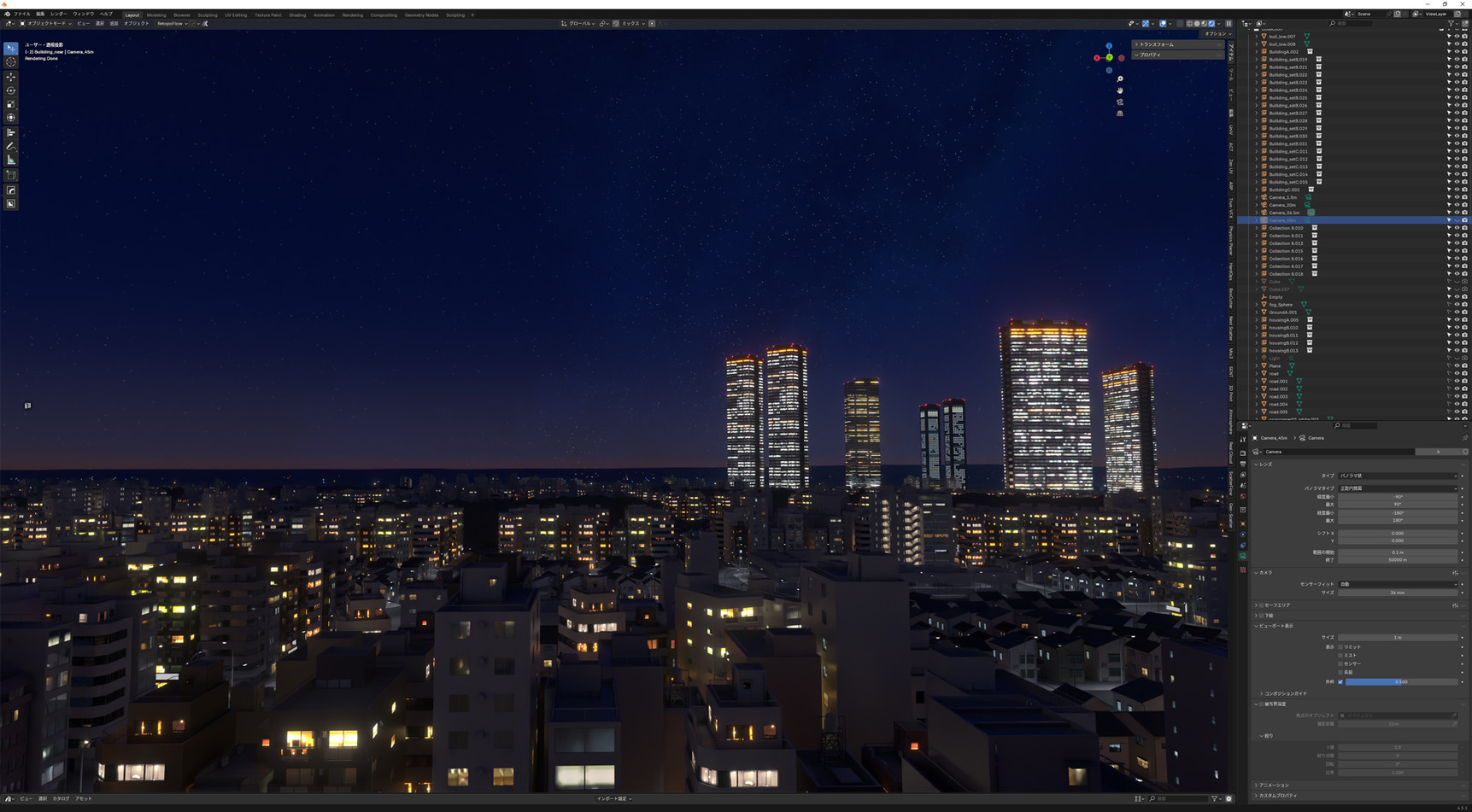1472x812 pixels.
Task: Enable the リミット display checkbox
Action: pyautogui.click(x=1340, y=647)
